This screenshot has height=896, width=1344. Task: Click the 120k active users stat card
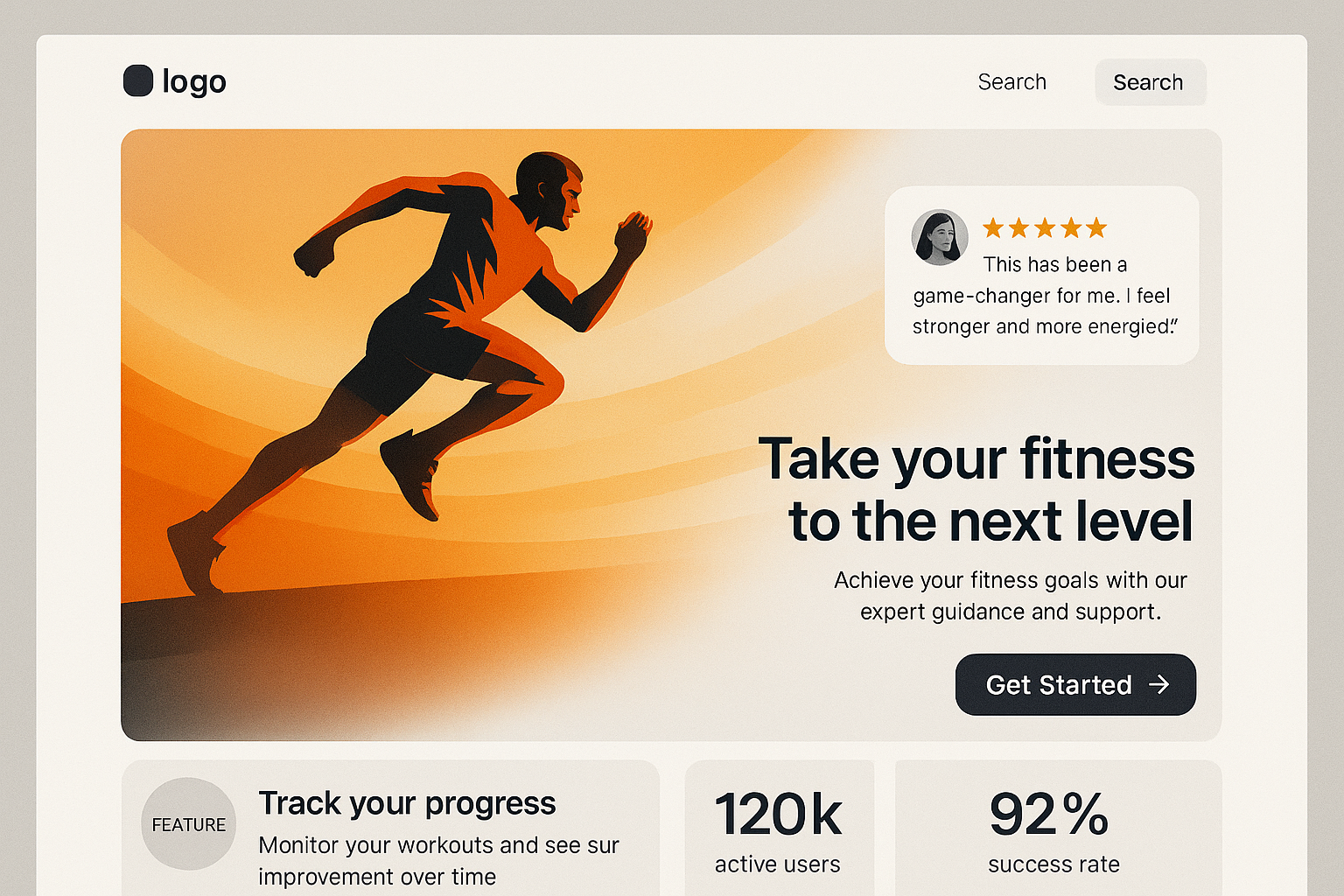(779, 828)
